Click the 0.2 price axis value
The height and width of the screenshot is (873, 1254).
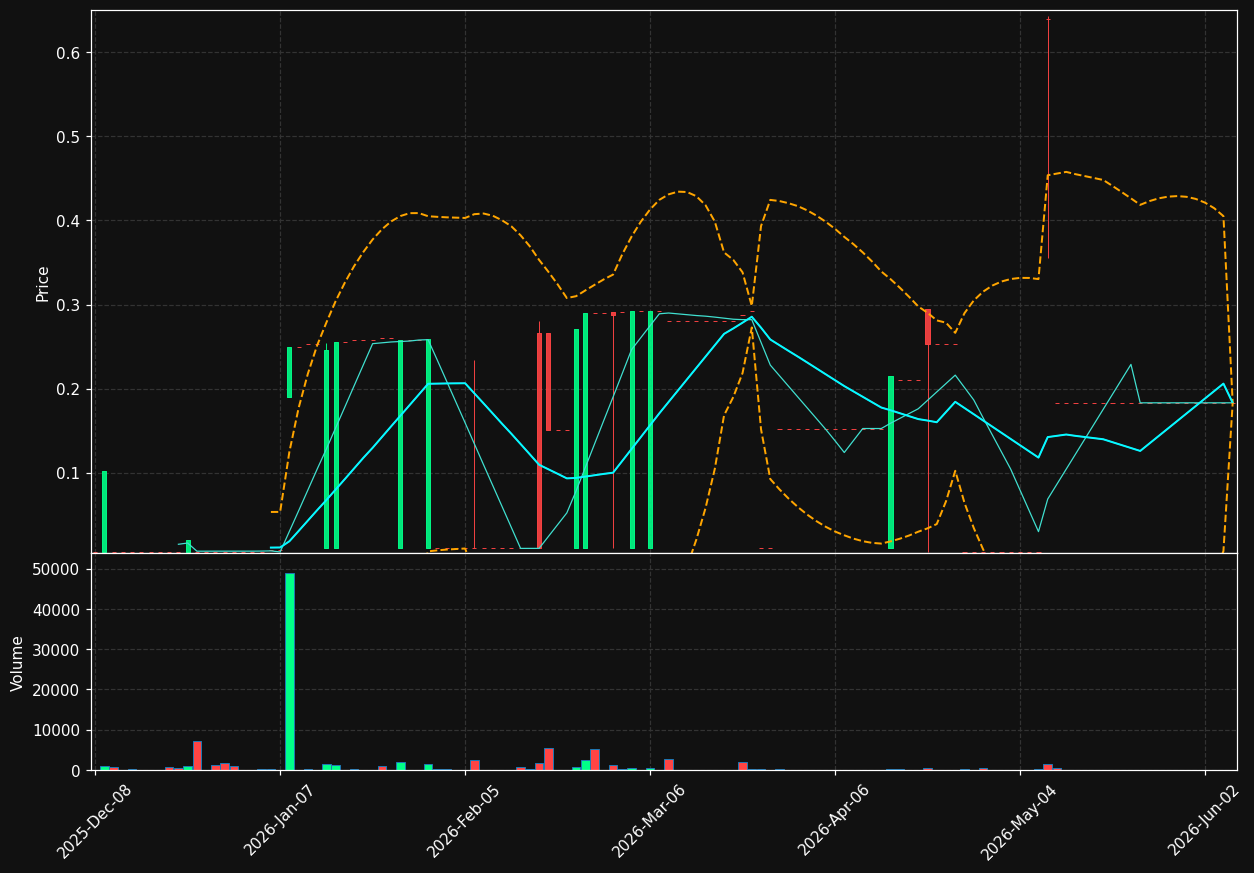click(x=68, y=389)
